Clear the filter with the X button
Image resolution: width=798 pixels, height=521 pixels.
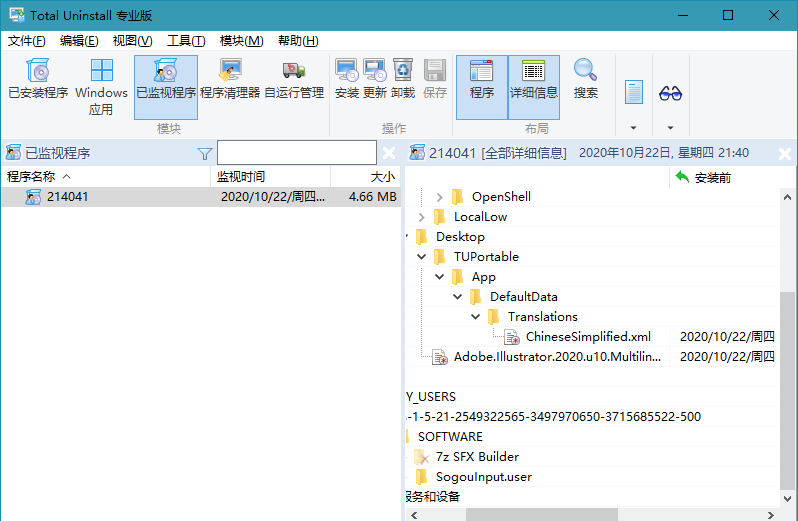(389, 153)
